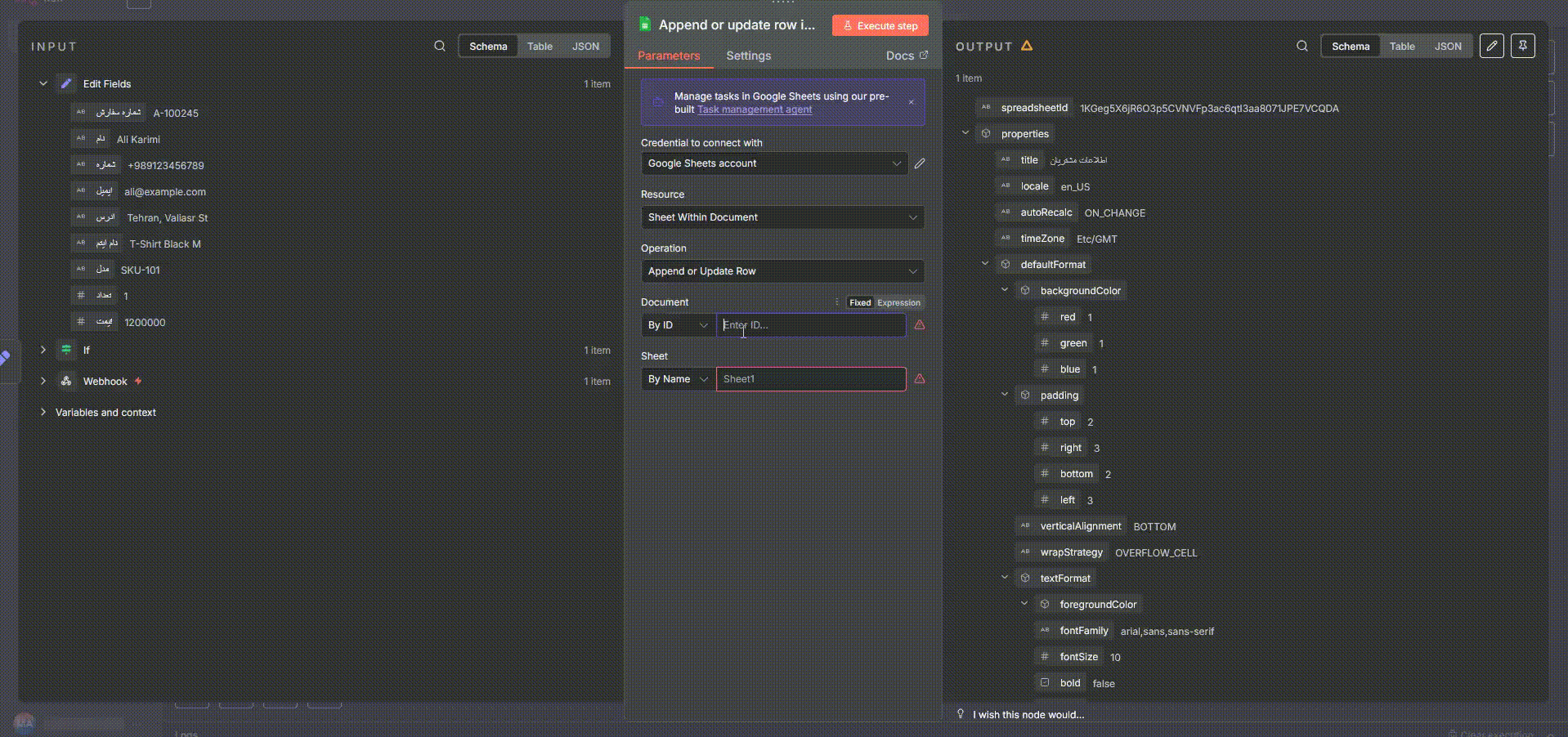
Task: Expand the Webhook node in input
Action: [43, 382]
